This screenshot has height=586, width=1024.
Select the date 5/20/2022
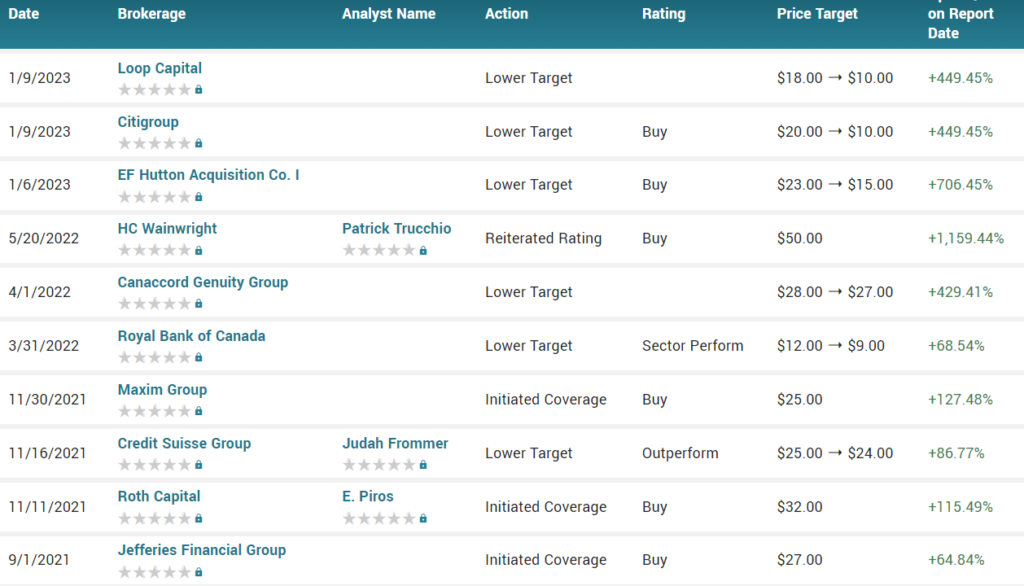pos(44,238)
